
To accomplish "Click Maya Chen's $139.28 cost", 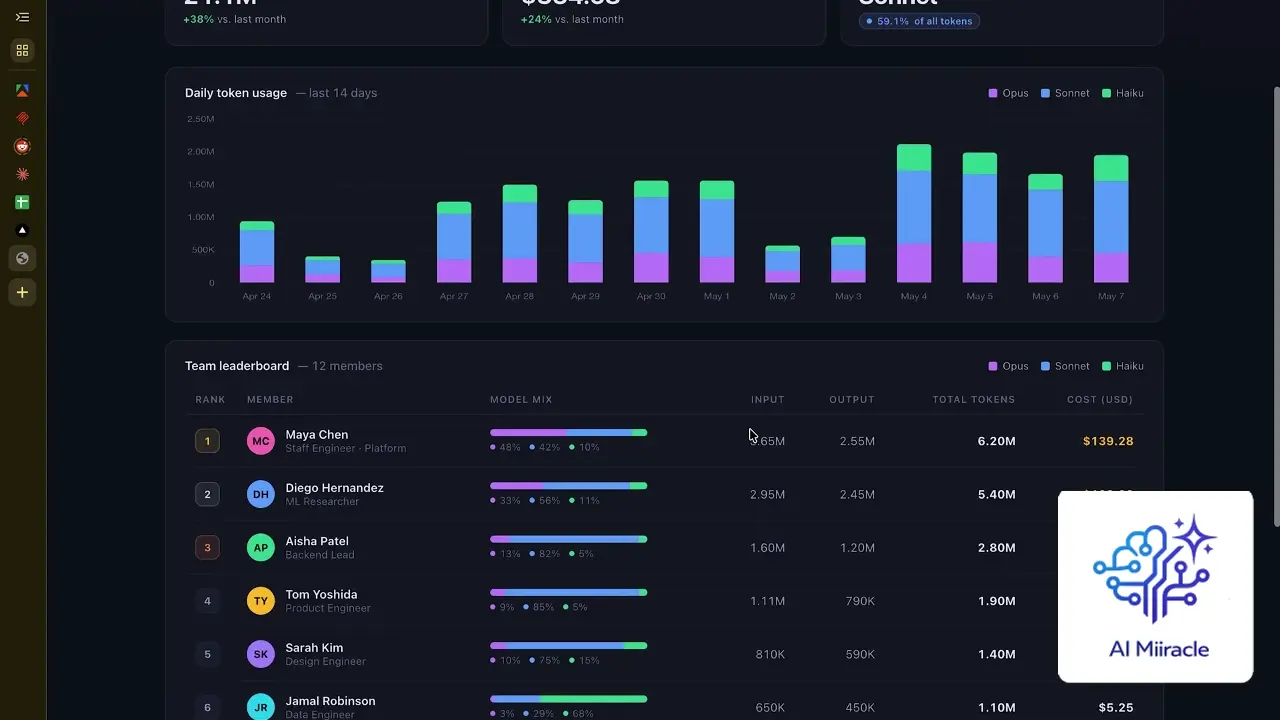I will (x=1108, y=441).
